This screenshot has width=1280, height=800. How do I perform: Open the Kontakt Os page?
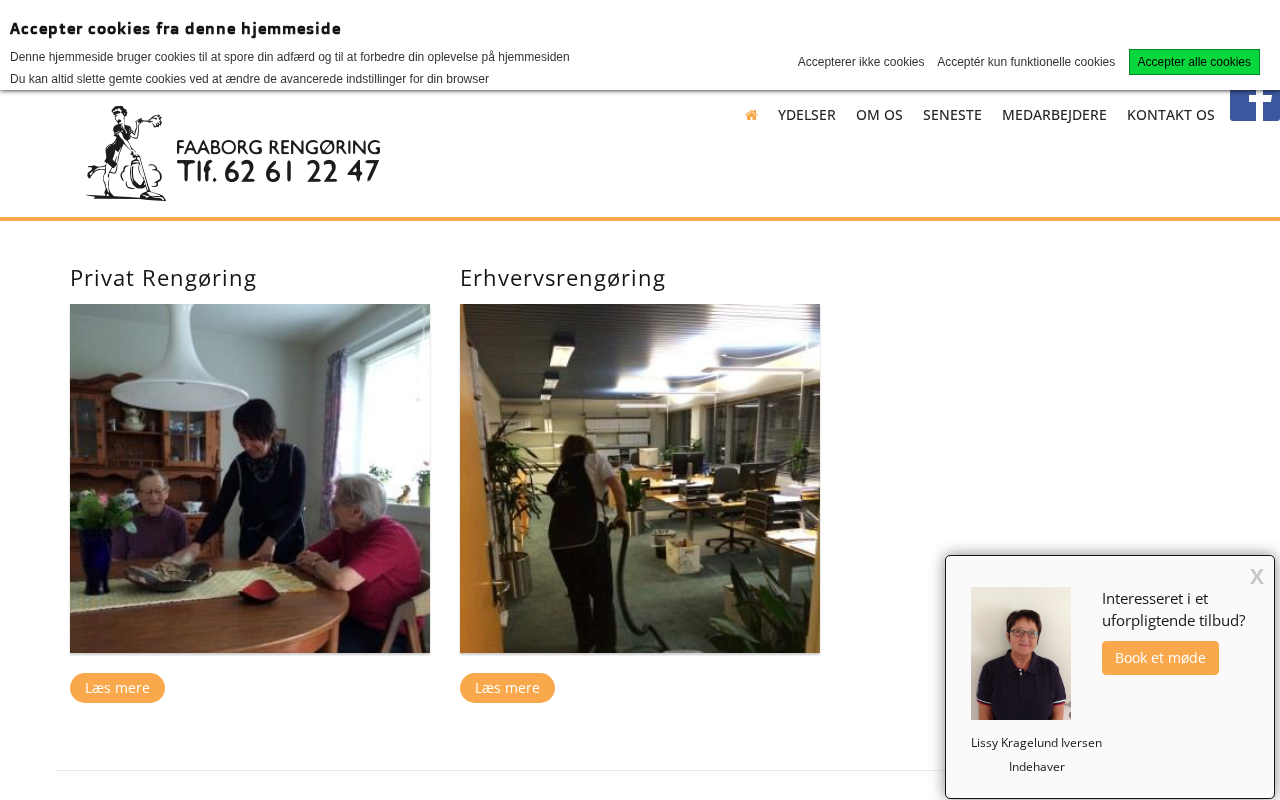1170,115
